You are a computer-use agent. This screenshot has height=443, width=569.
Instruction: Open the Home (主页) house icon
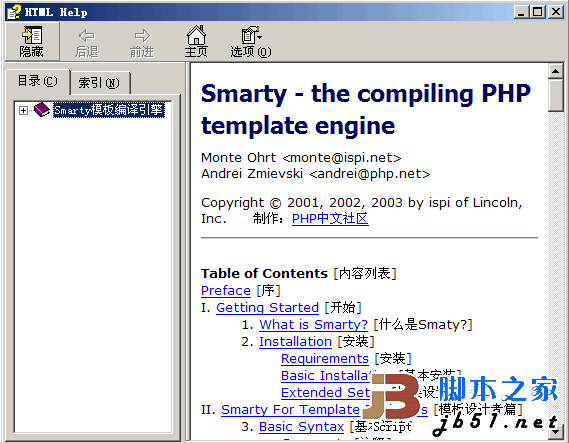click(x=196, y=35)
